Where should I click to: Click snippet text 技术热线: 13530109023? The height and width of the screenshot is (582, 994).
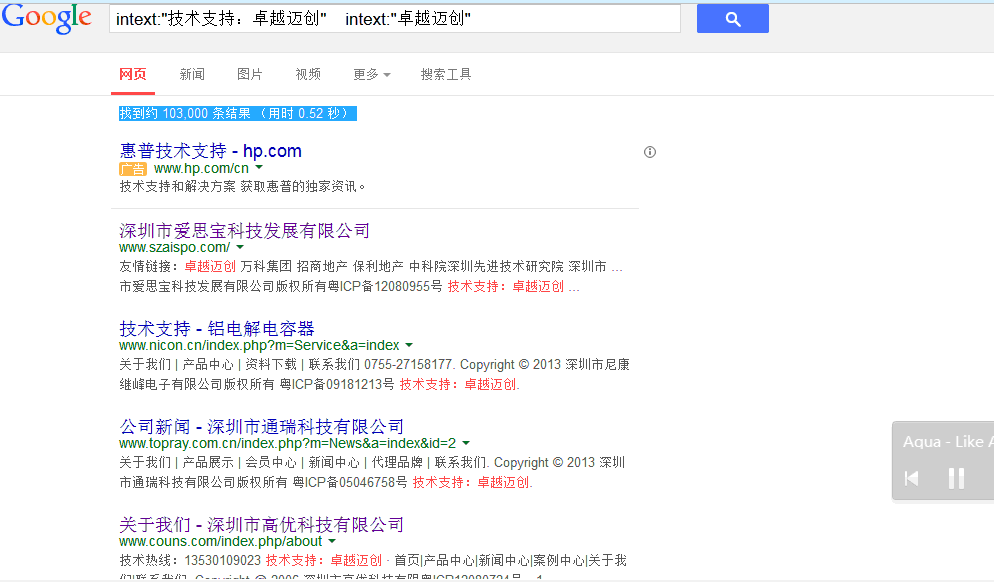tap(190, 560)
